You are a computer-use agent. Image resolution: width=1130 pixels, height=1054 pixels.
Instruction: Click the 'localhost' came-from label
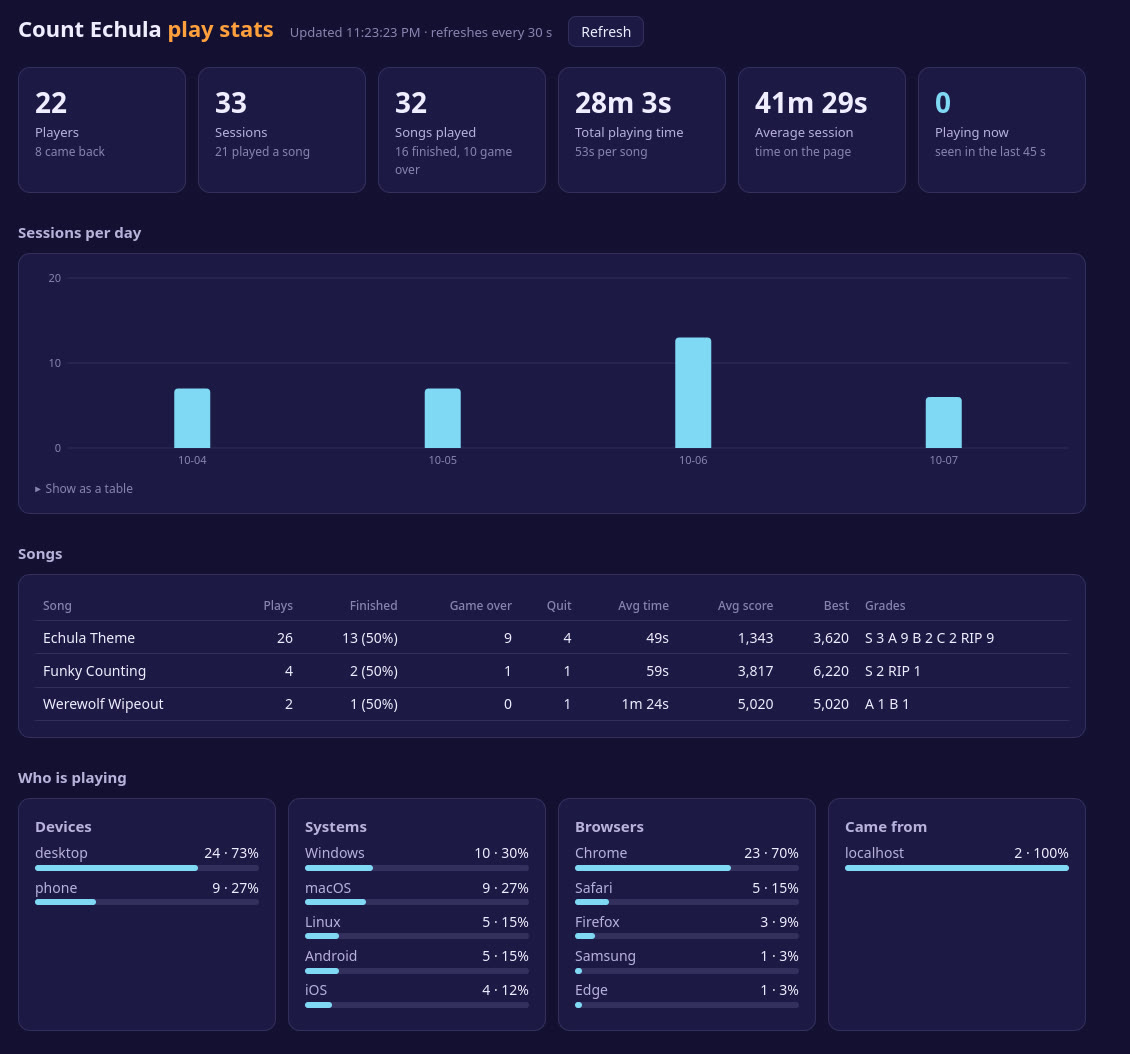874,853
